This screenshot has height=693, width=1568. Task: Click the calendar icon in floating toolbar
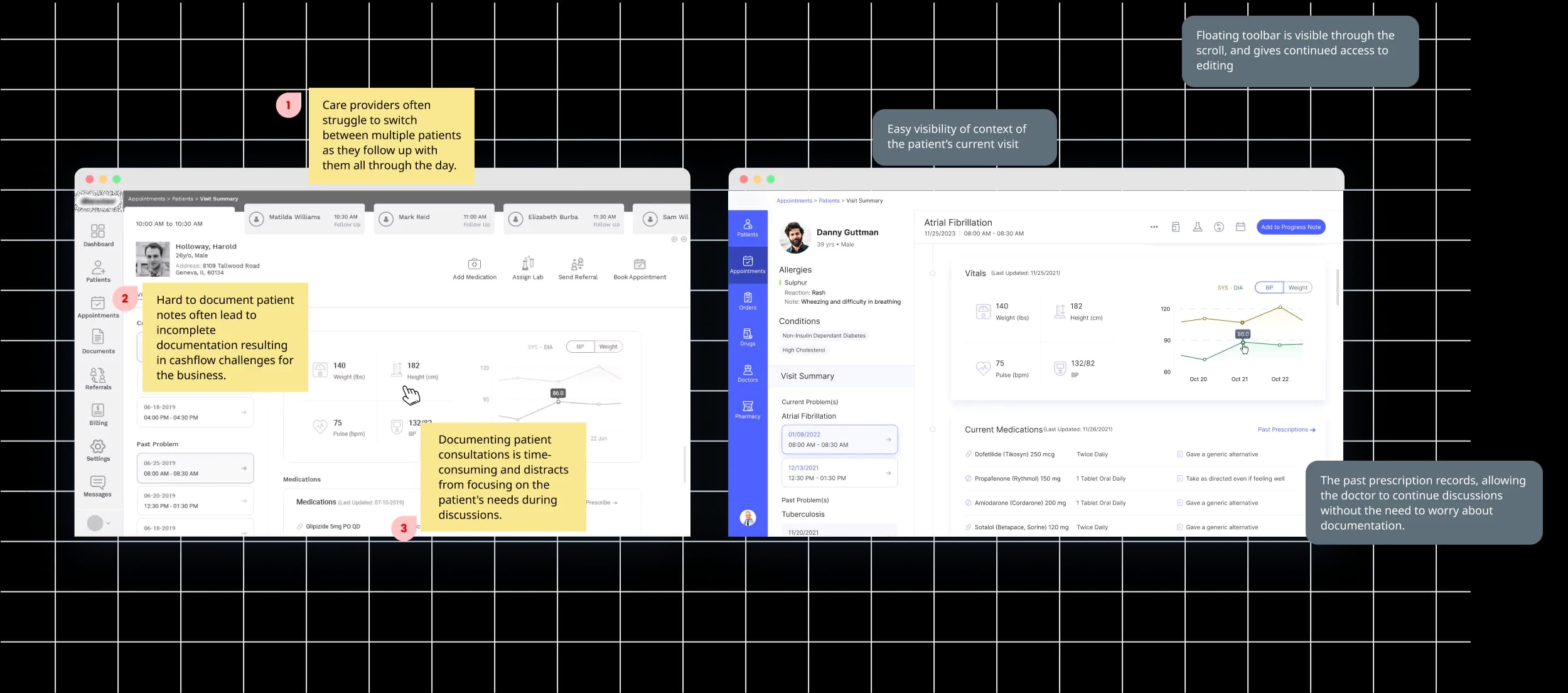(1240, 227)
